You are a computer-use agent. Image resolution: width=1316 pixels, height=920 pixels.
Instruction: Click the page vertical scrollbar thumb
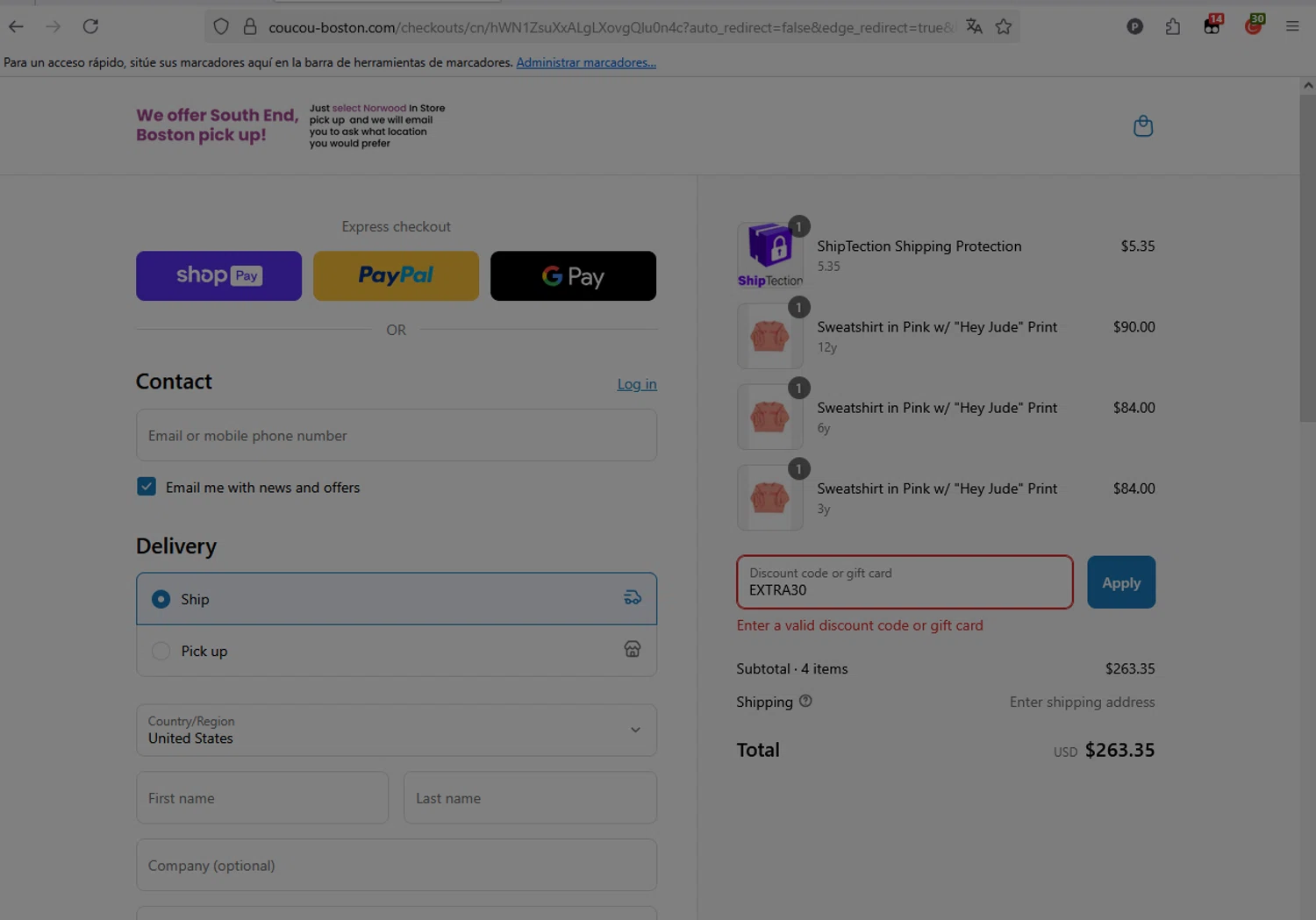coord(1308,259)
